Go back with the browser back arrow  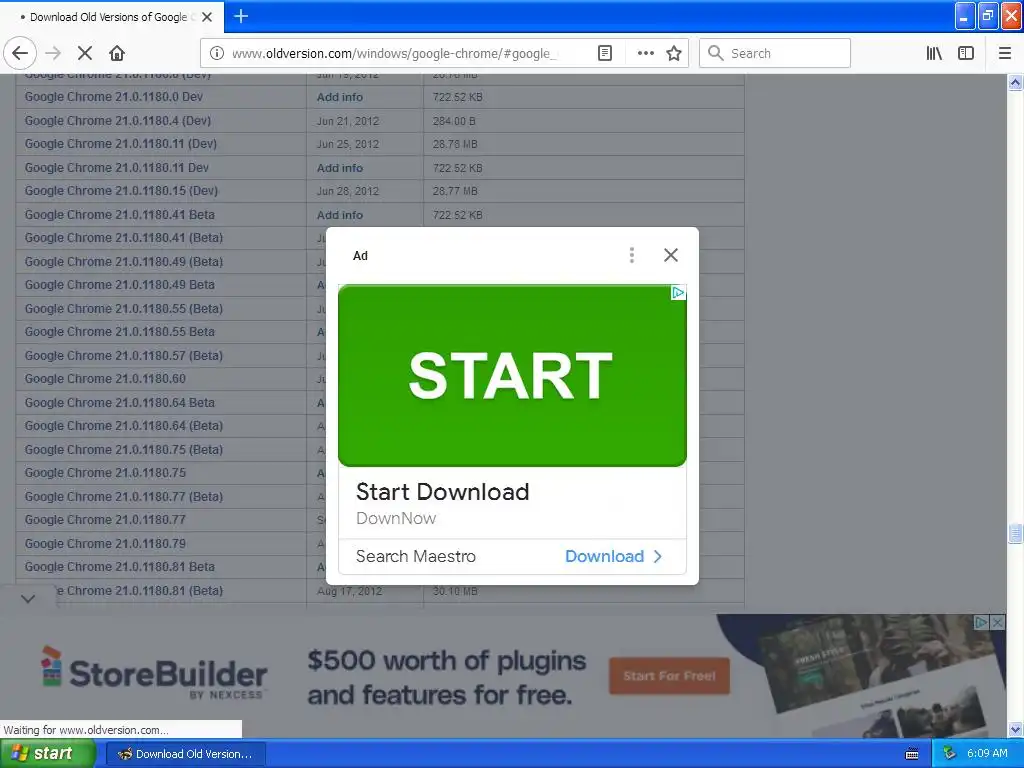coord(20,53)
